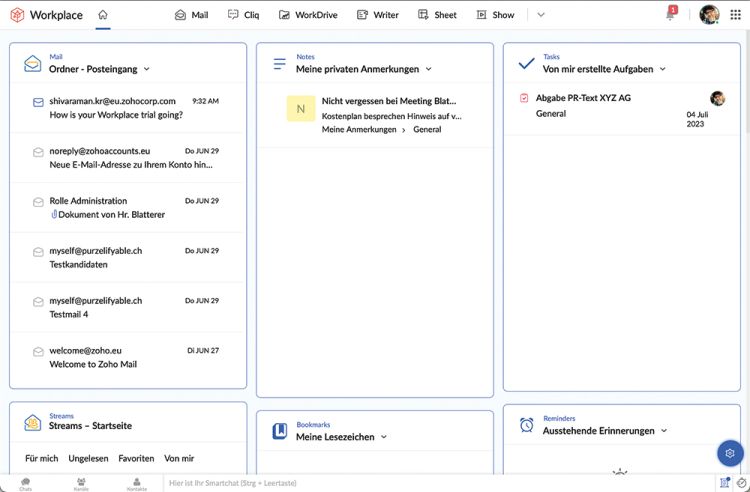
Task: Expand Ausstehende Erinnerungen dropdown
Action: pyautogui.click(x=664, y=430)
